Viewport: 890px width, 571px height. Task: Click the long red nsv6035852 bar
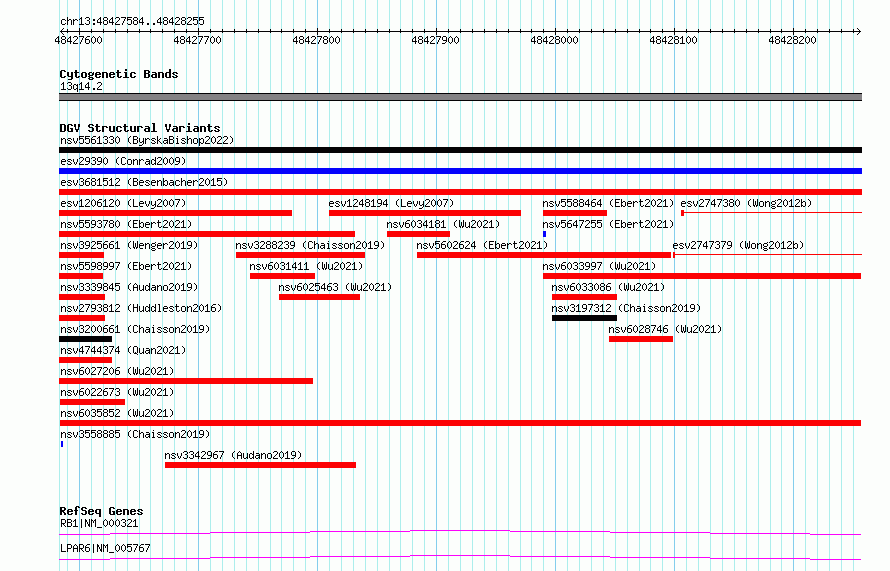click(460, 423)
